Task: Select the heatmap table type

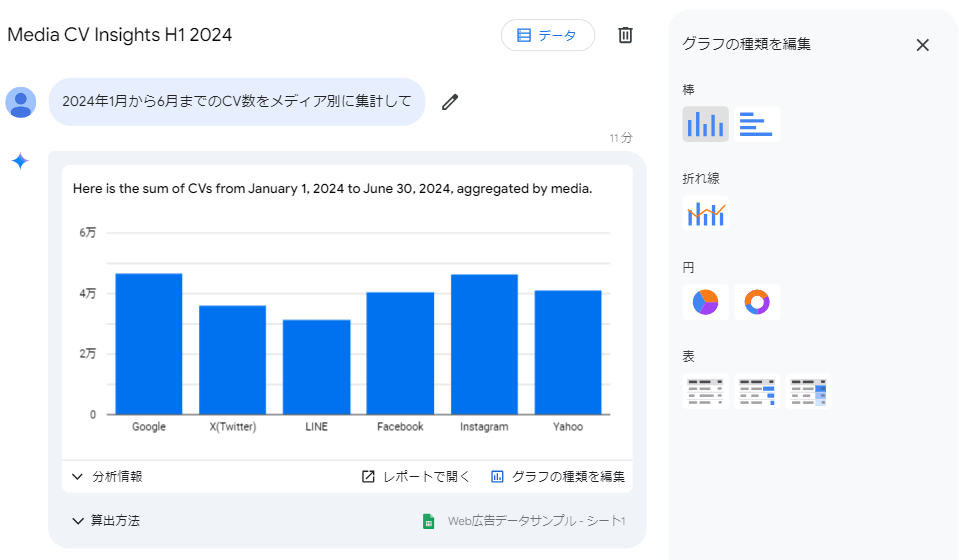Action: pos(808,391)
